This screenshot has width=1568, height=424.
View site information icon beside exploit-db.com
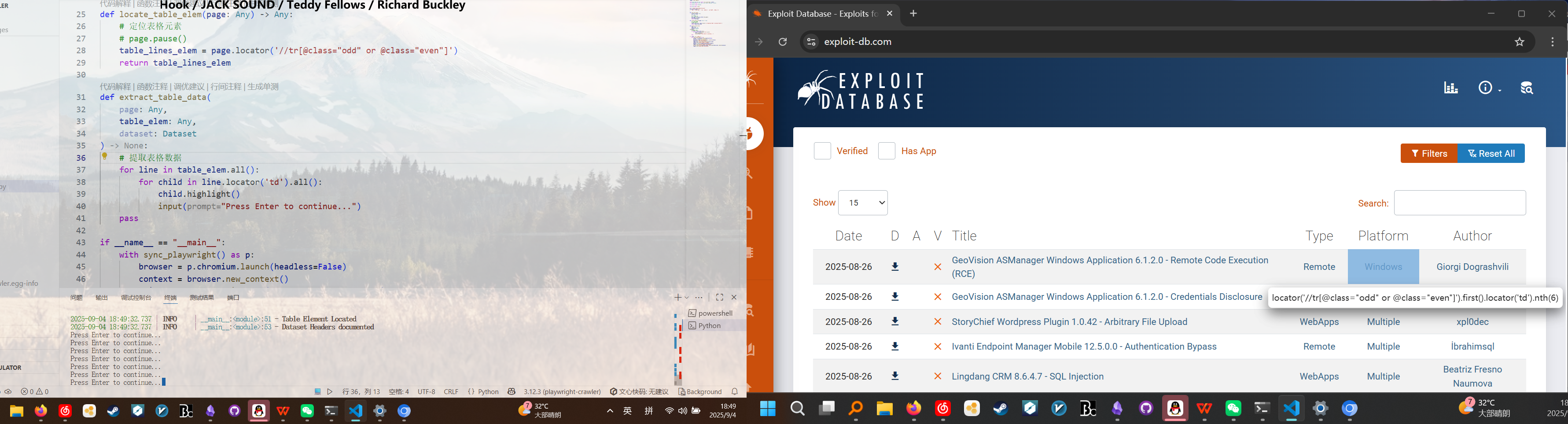click(x=811, y=42)
